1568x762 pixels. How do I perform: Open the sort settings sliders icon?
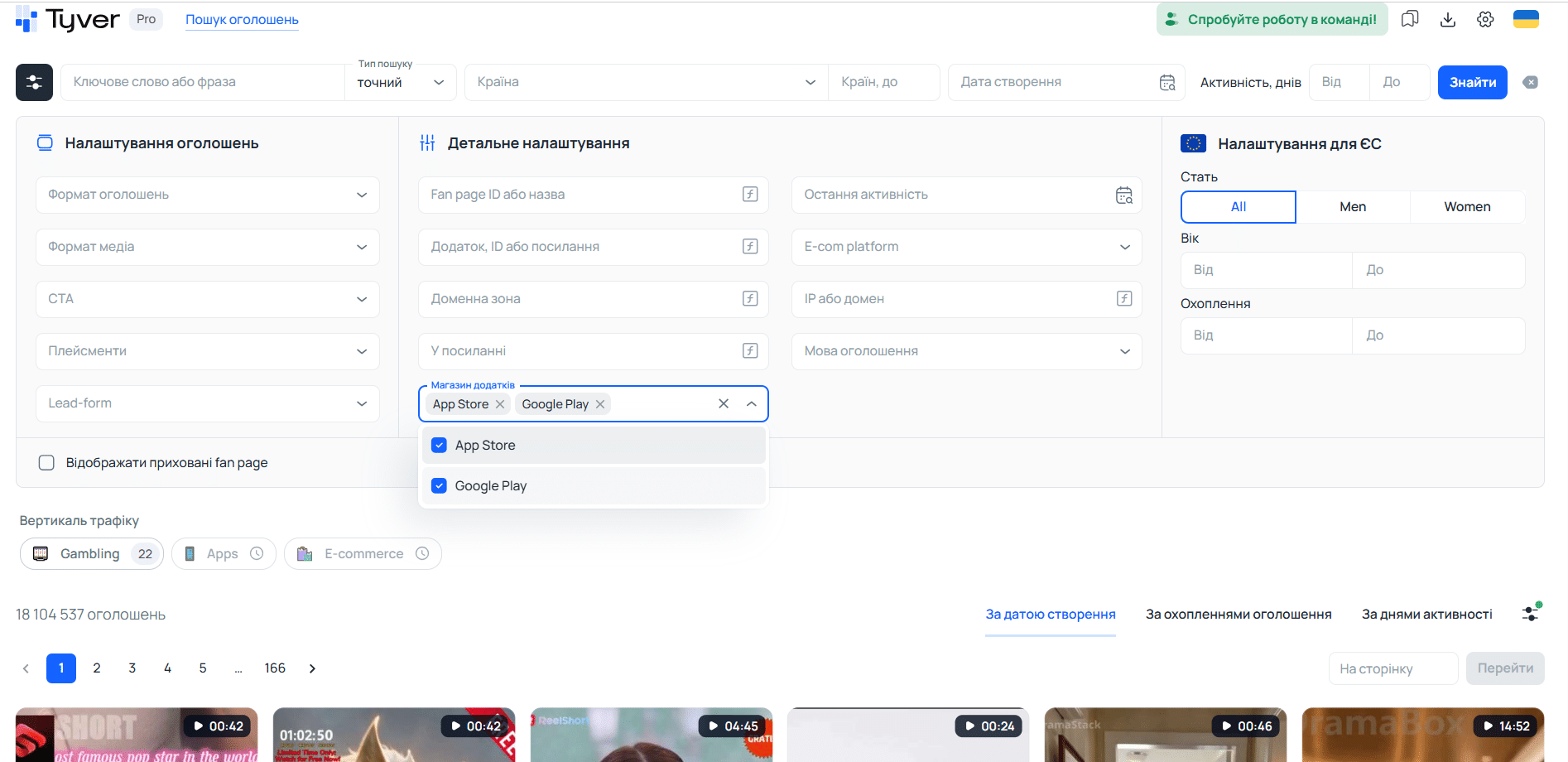tap(1532, 613)
